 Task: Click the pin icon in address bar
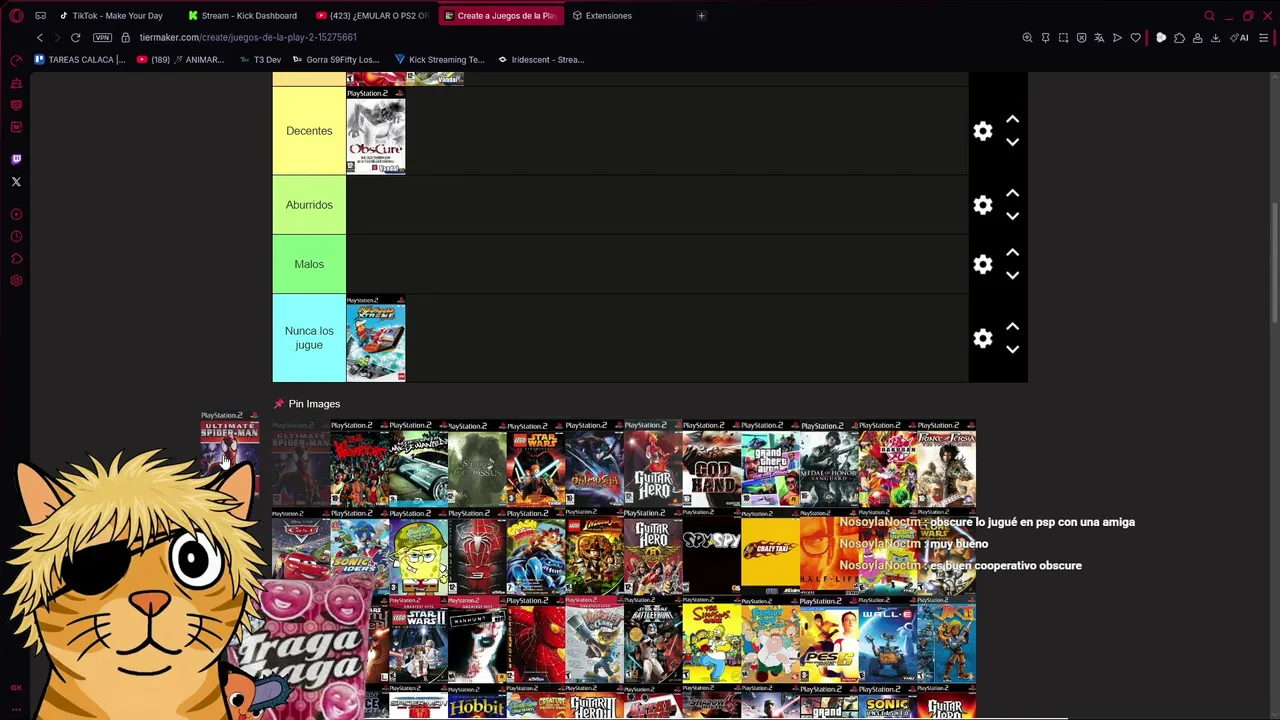(1045, 38)
